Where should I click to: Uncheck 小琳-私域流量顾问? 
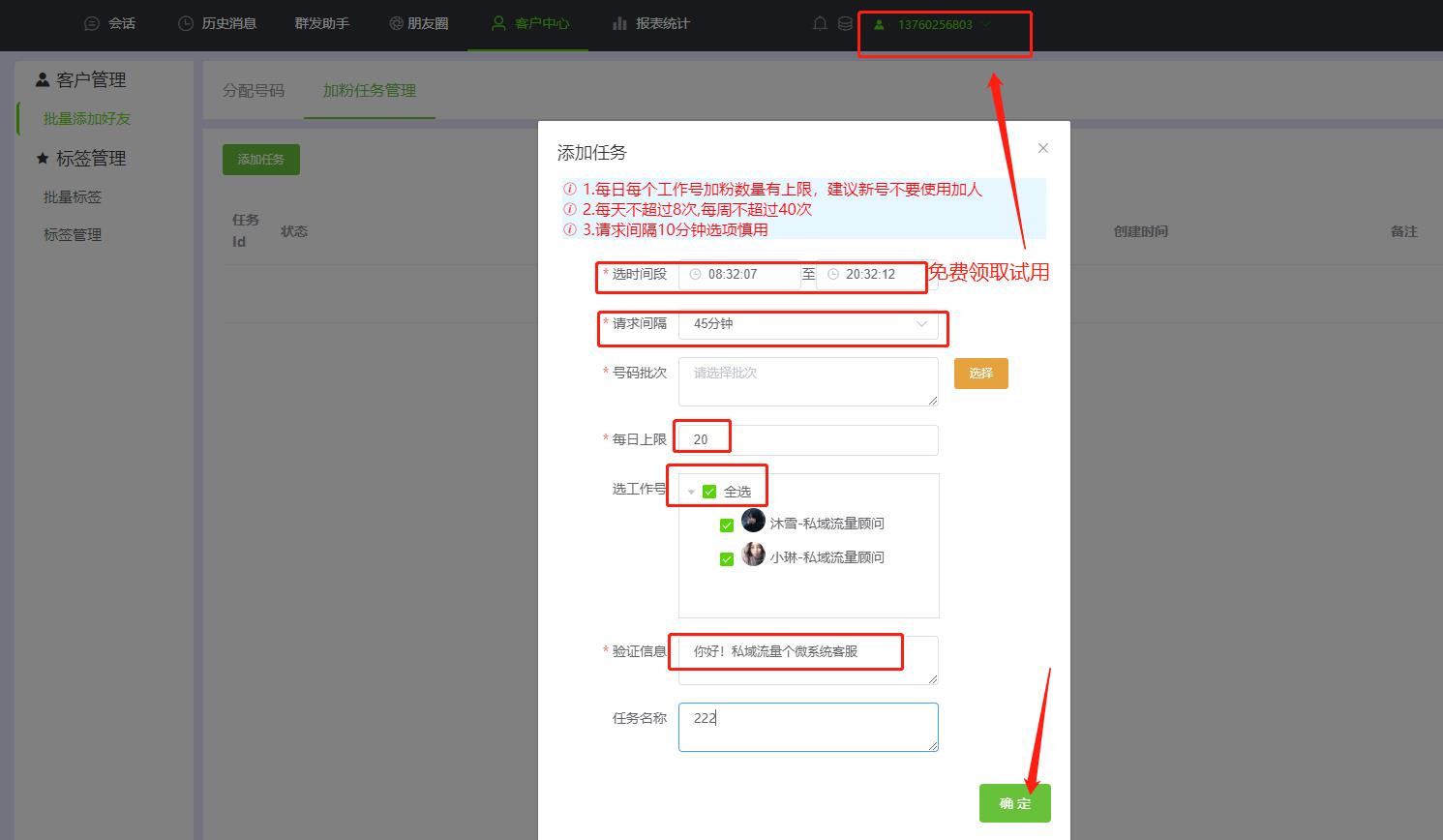coord(727,557)
